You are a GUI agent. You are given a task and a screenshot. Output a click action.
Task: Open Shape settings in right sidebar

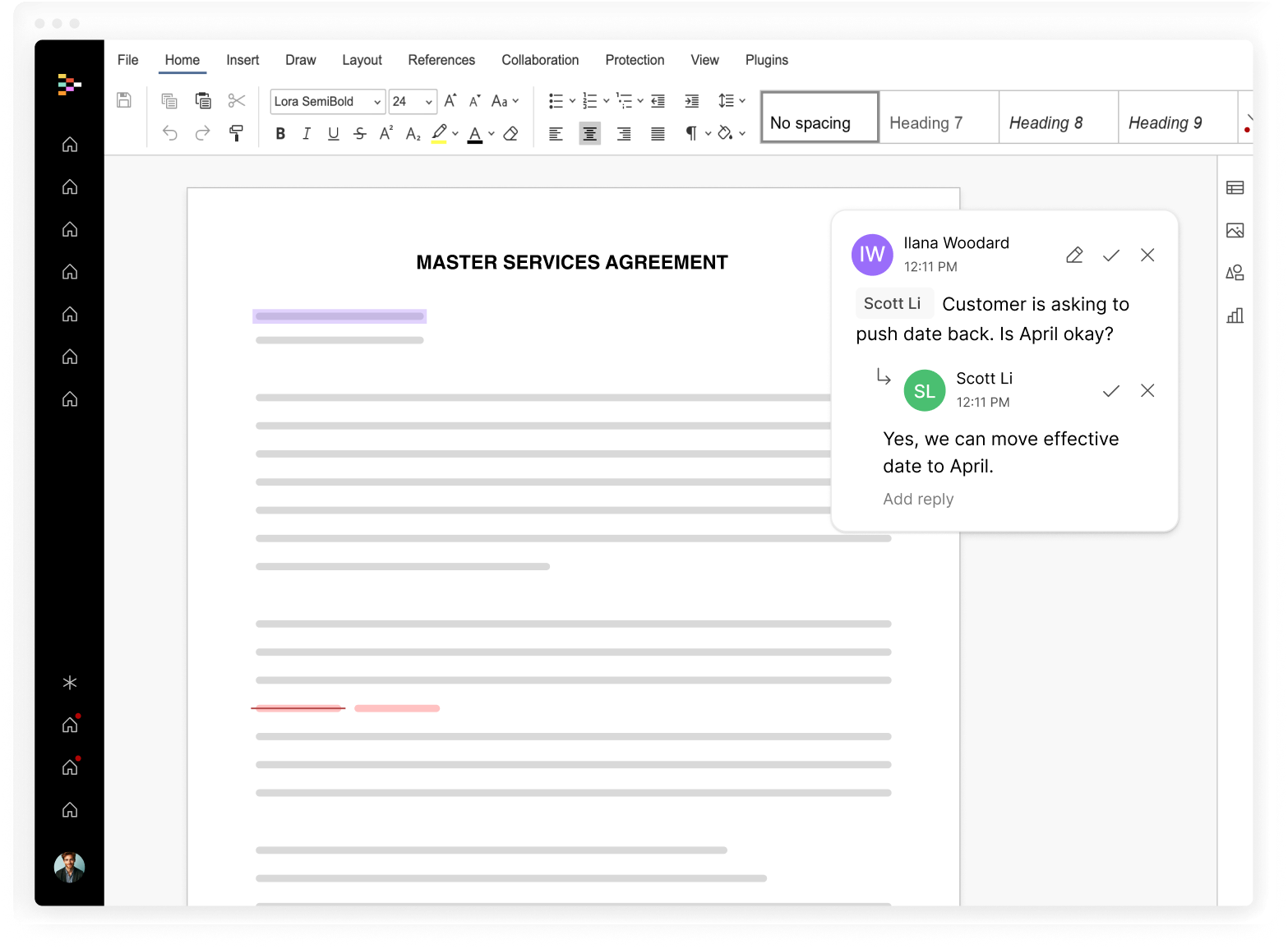(1235, 273)
